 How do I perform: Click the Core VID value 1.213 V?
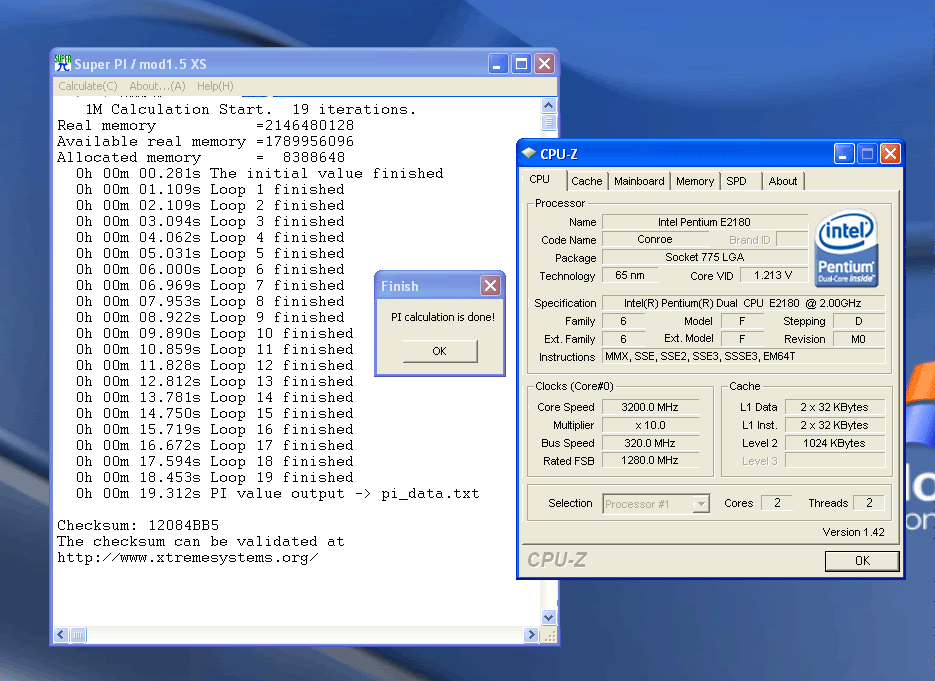(x=773, y=275)
